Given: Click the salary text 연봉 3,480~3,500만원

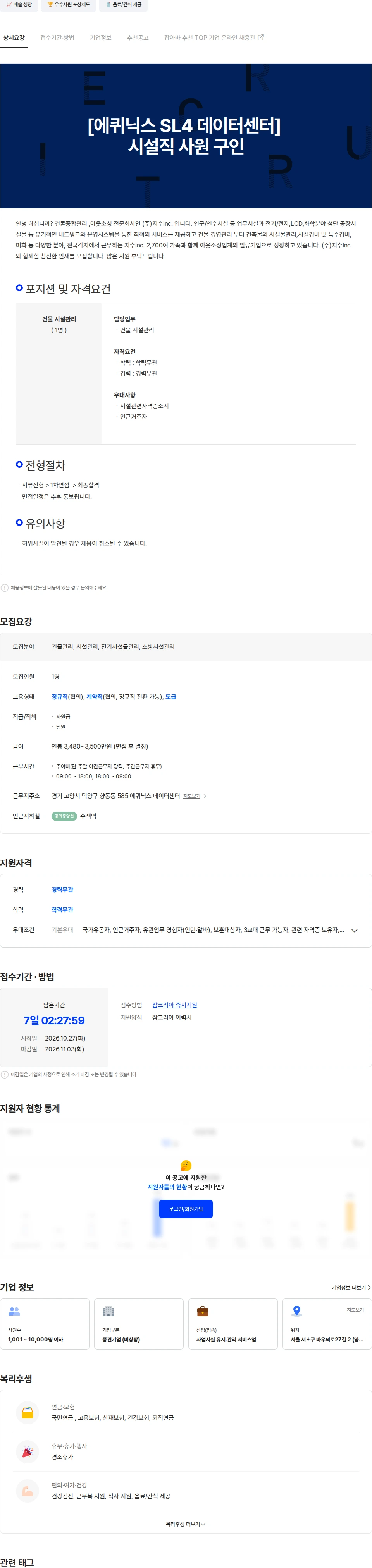Looking at the screenshot, I should pyautogui.click(x=100, y=746).
